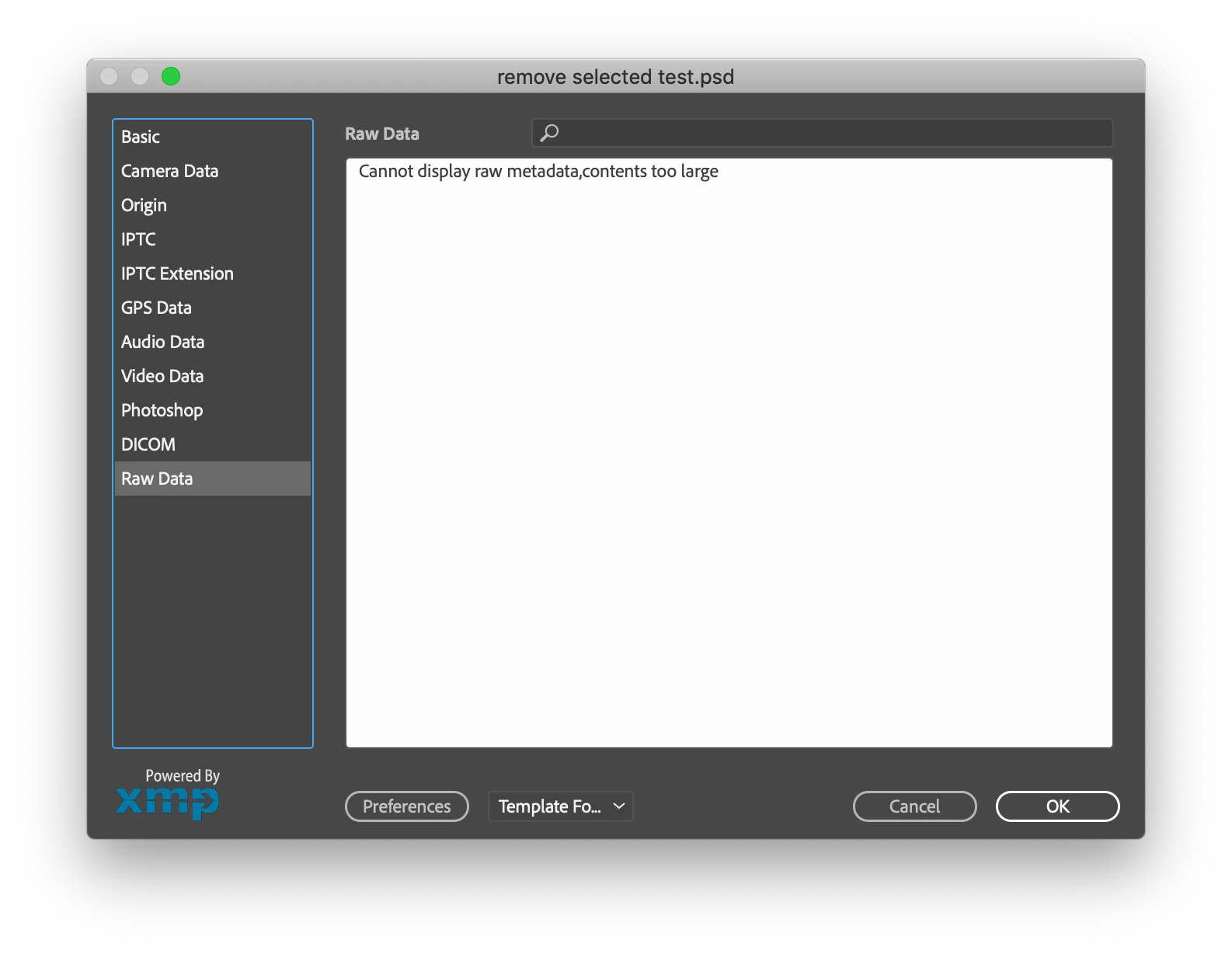Click the 'Cannot display raw metadata' message
1232x954 pixels.
(538, 172)
